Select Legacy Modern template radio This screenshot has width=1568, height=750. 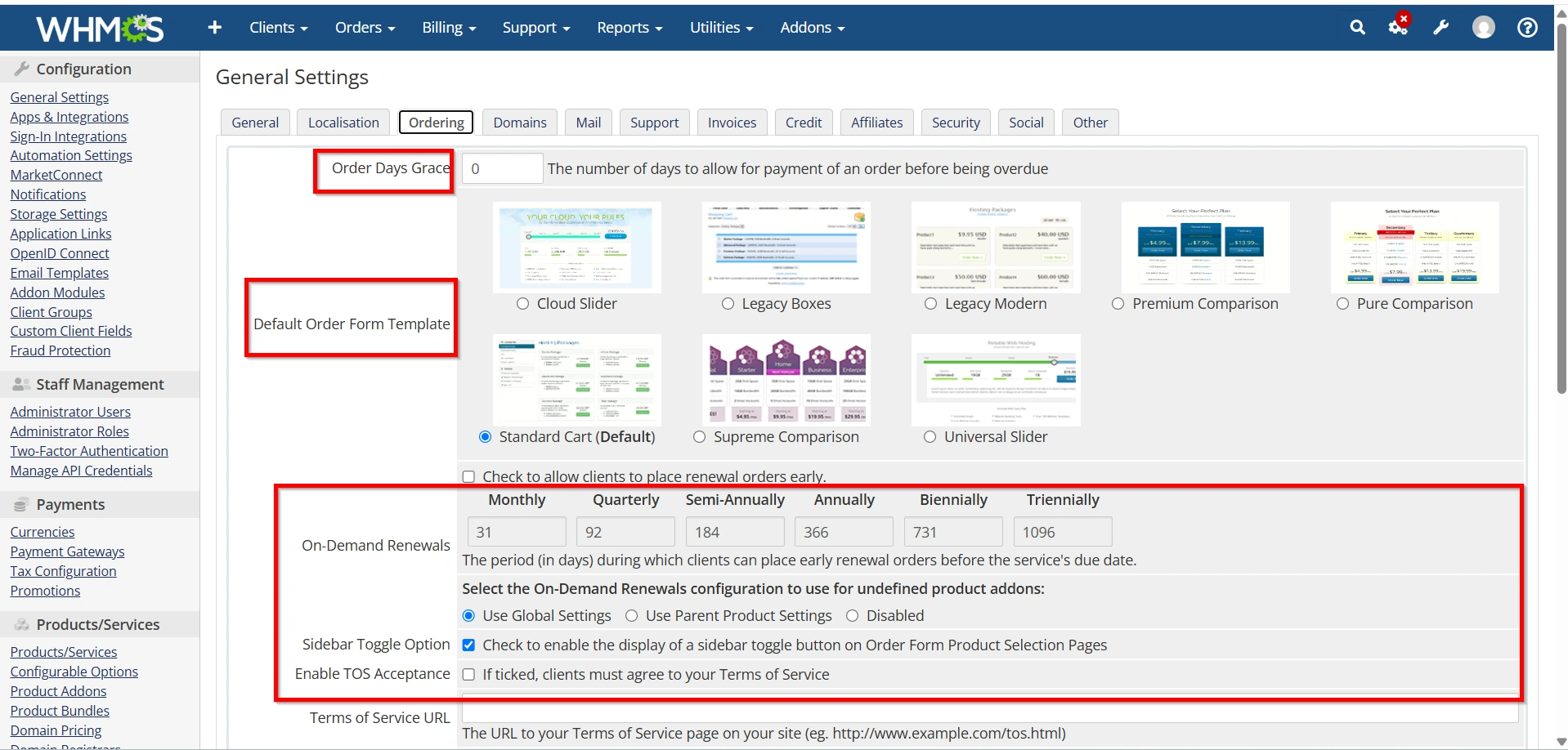tap(930, 304)
